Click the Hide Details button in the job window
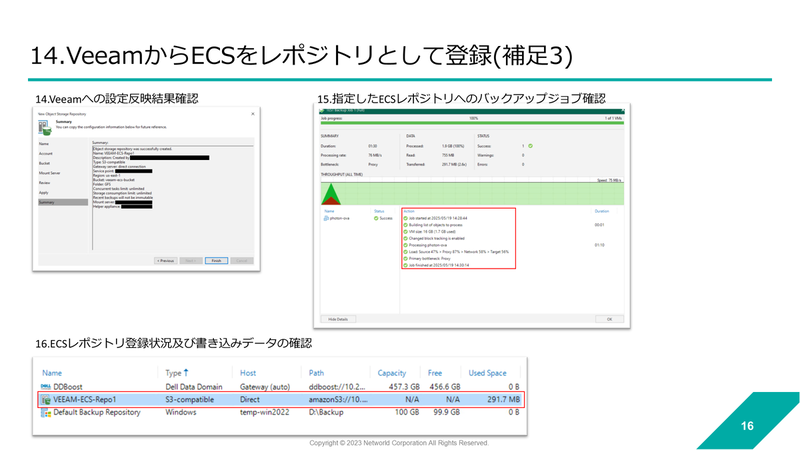 pyautogui.click(x=338, y=319)
